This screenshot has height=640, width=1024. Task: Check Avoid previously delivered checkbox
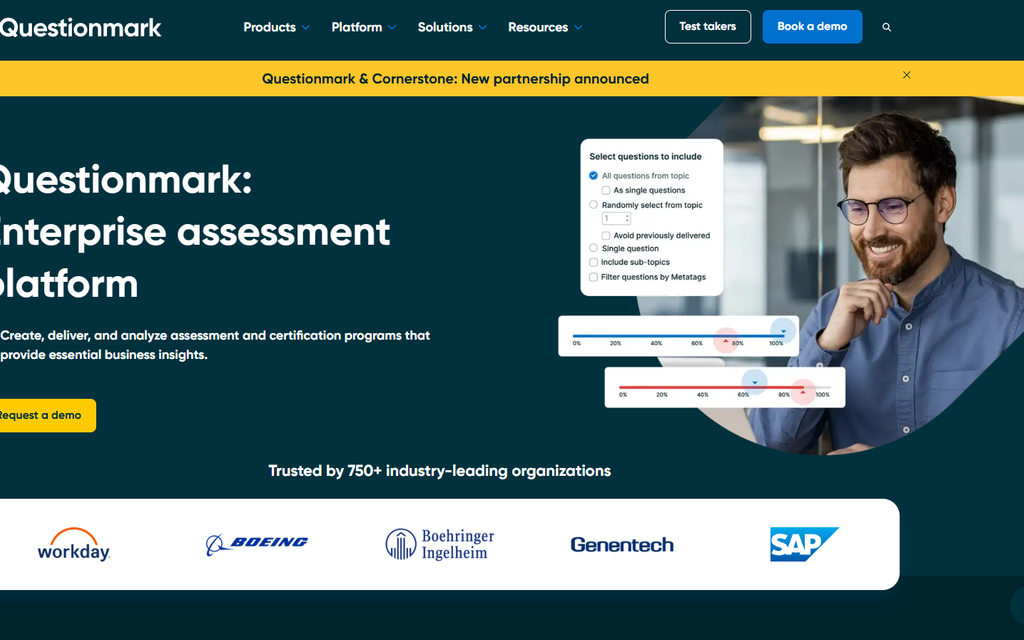tap(605, 236)
